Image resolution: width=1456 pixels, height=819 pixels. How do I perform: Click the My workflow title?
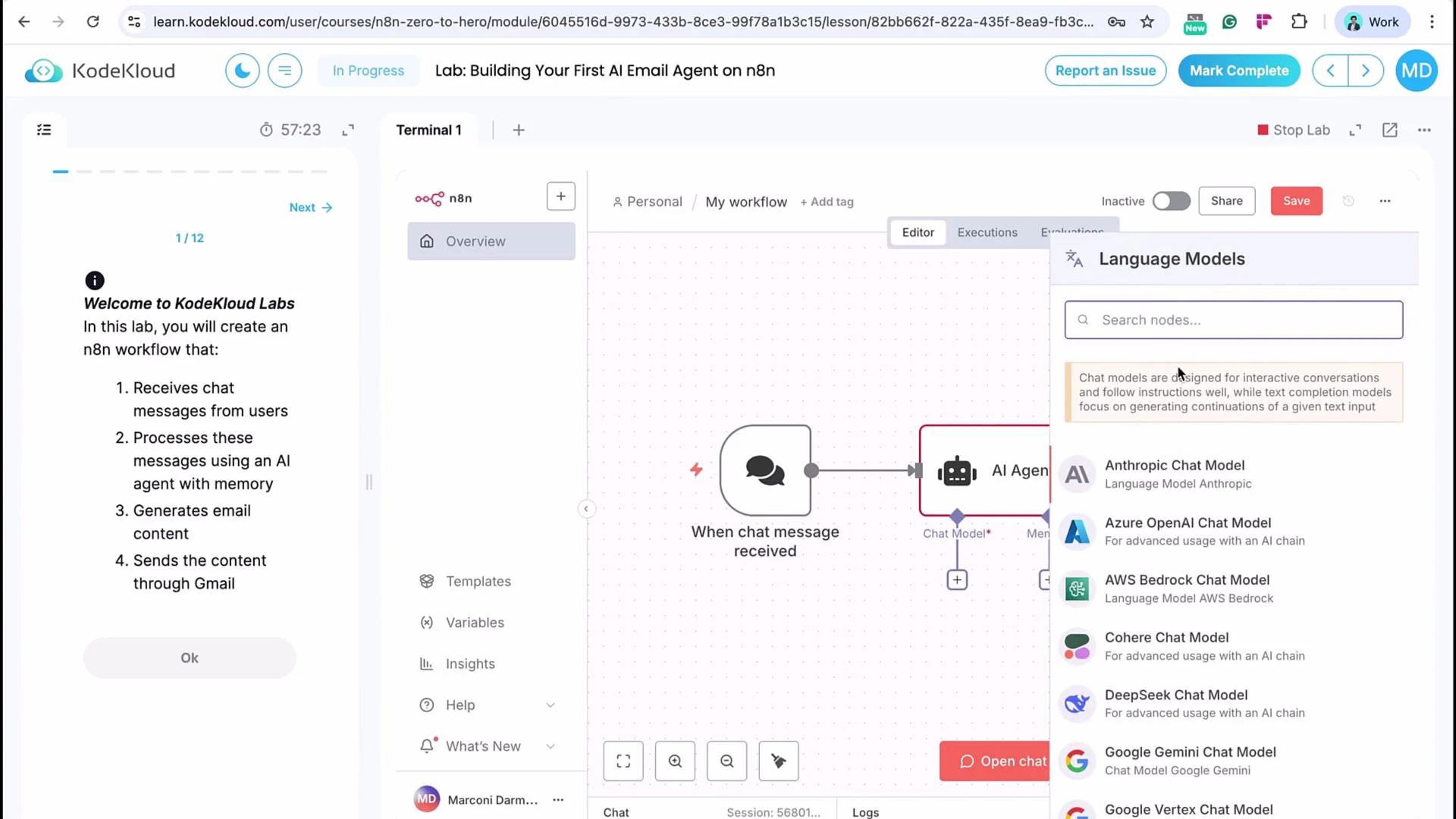(746, 202)
